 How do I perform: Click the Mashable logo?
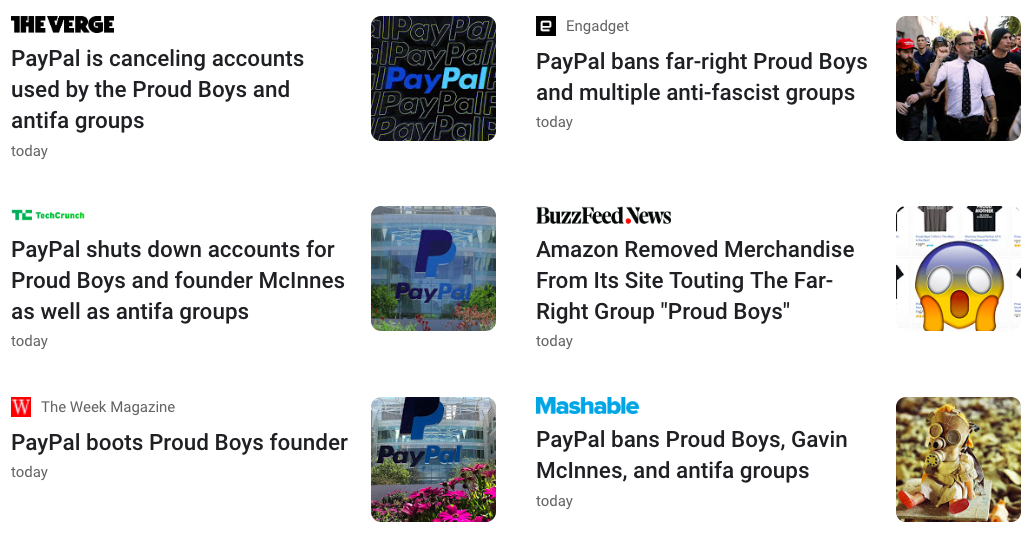tap(587, 405)
